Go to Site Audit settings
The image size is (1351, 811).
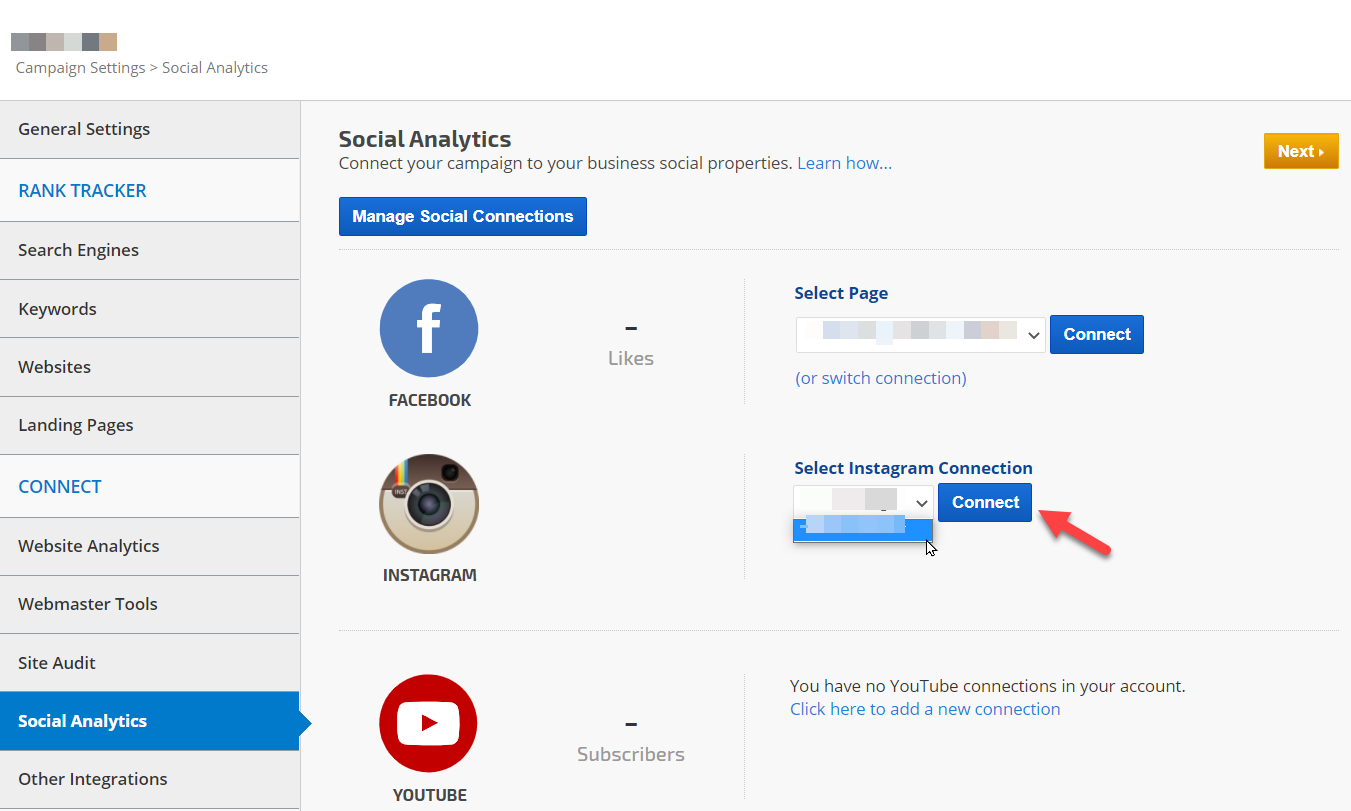click(x=57, y=663)
